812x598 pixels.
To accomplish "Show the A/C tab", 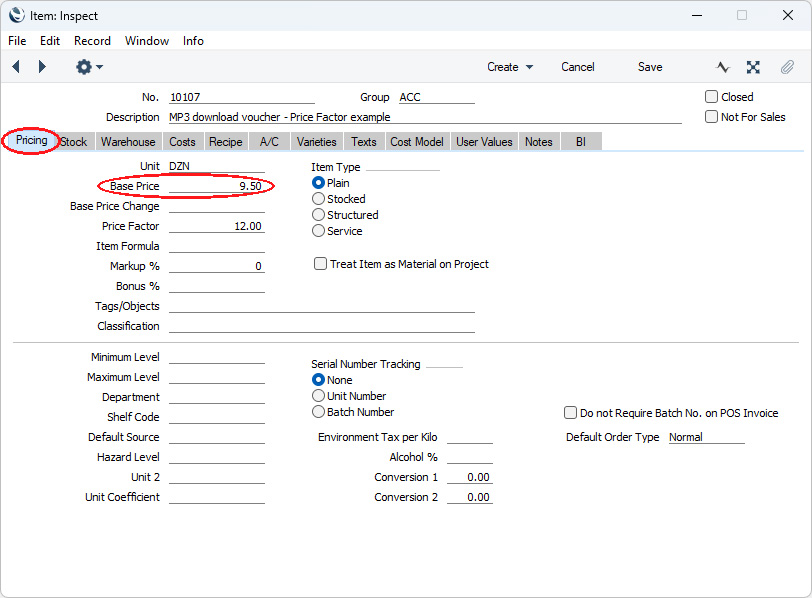I will (269, 142).
